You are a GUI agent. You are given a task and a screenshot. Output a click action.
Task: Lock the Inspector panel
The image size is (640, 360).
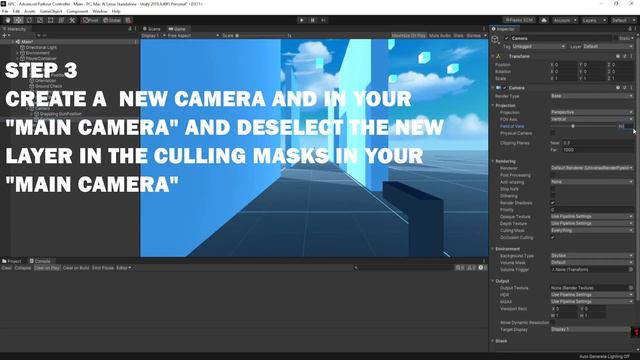(630, 29)
